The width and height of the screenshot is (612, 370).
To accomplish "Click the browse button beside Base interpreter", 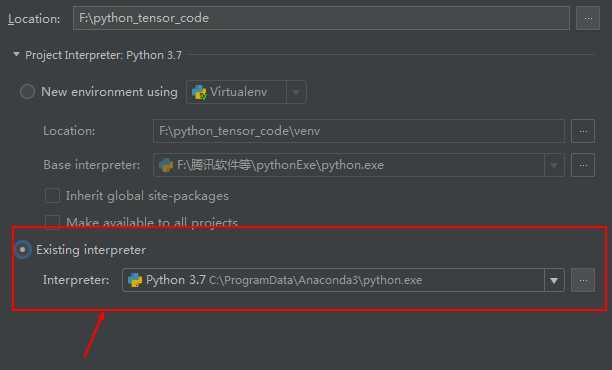I will [x=583, y=165].
